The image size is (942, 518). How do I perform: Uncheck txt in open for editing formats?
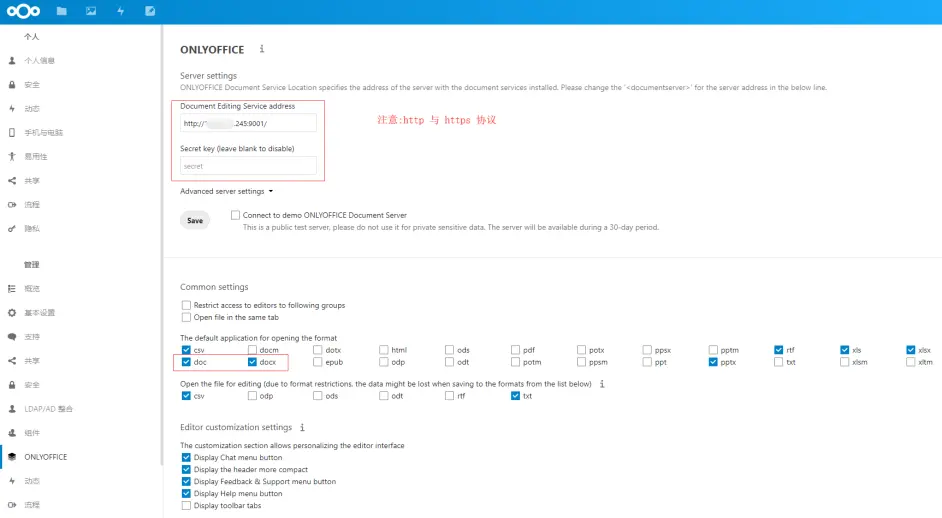coord(515,395)
